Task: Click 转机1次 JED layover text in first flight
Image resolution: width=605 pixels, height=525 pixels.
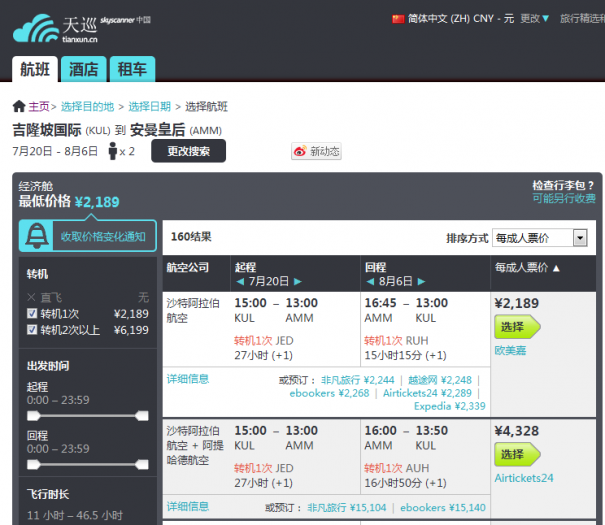Action: 264,341
